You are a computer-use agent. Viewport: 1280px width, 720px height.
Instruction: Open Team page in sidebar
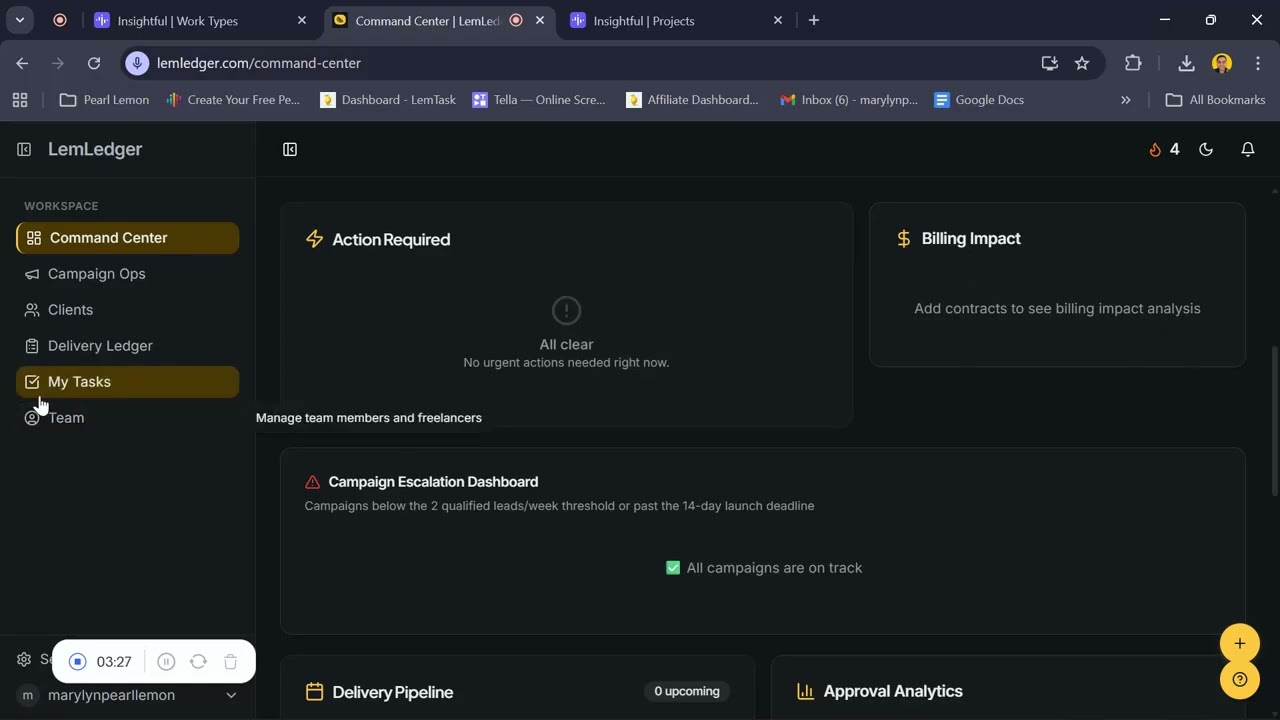tap(127, 418)
